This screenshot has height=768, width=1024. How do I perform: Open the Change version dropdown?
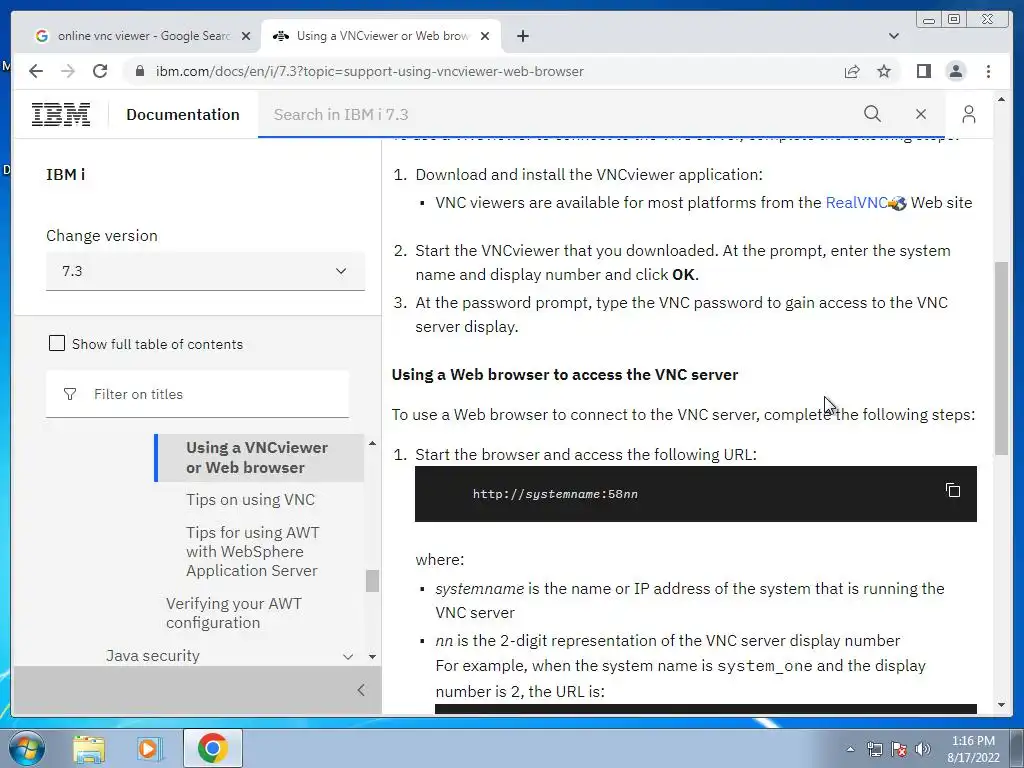click(x=205, y=271)
